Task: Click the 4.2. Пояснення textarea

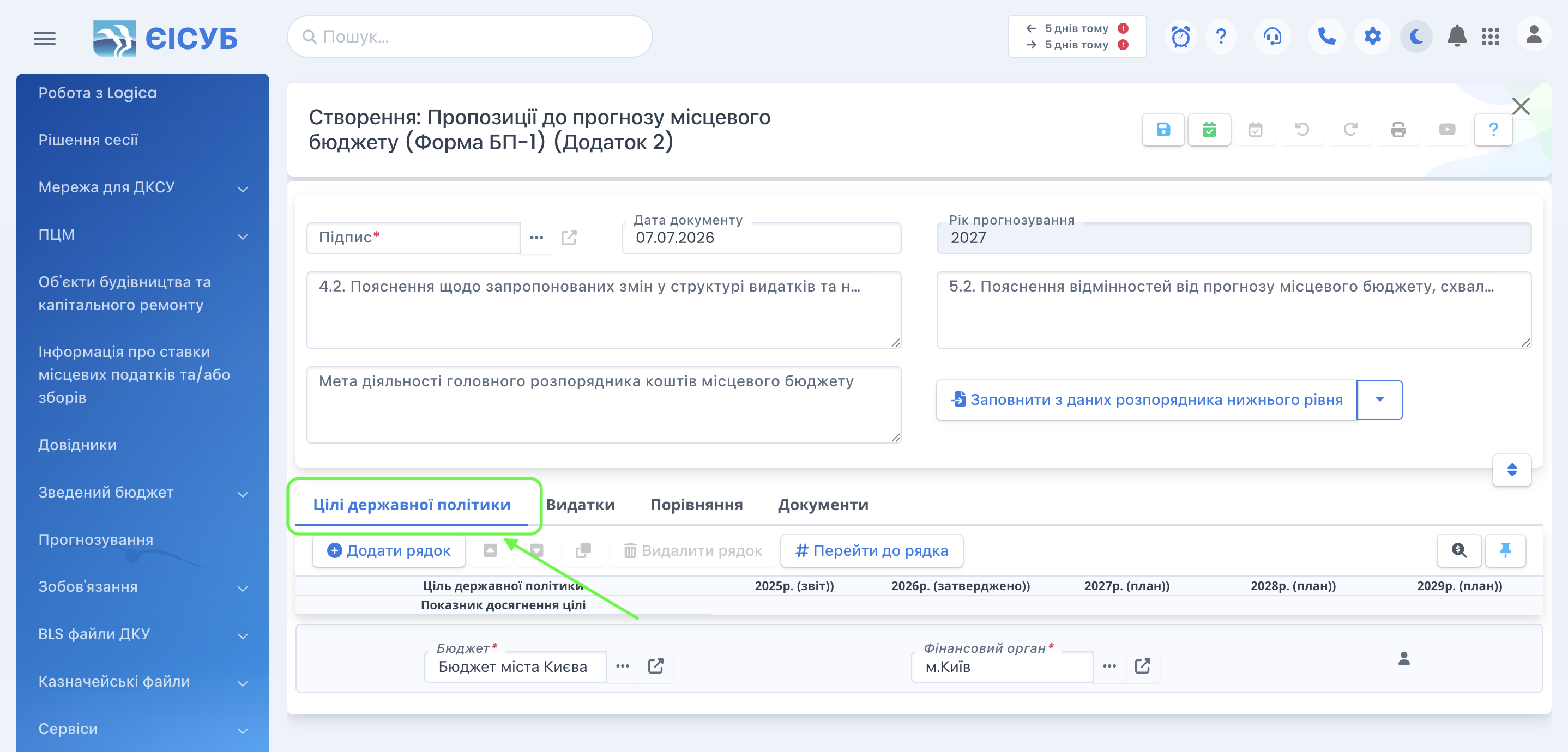Action: (603, 310)
